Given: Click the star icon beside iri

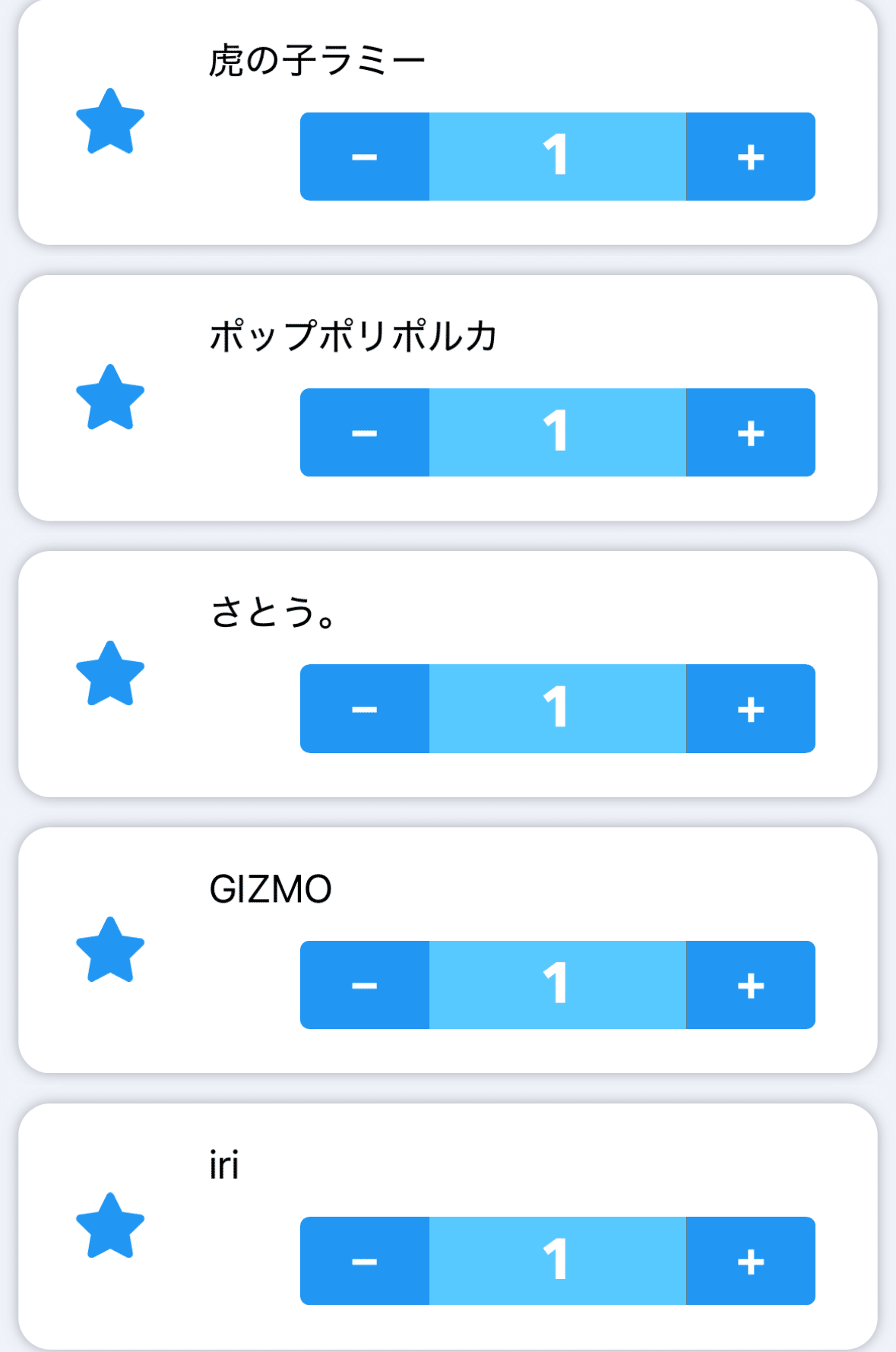Looking at the screenshot, I should (x=110, y=1226).
